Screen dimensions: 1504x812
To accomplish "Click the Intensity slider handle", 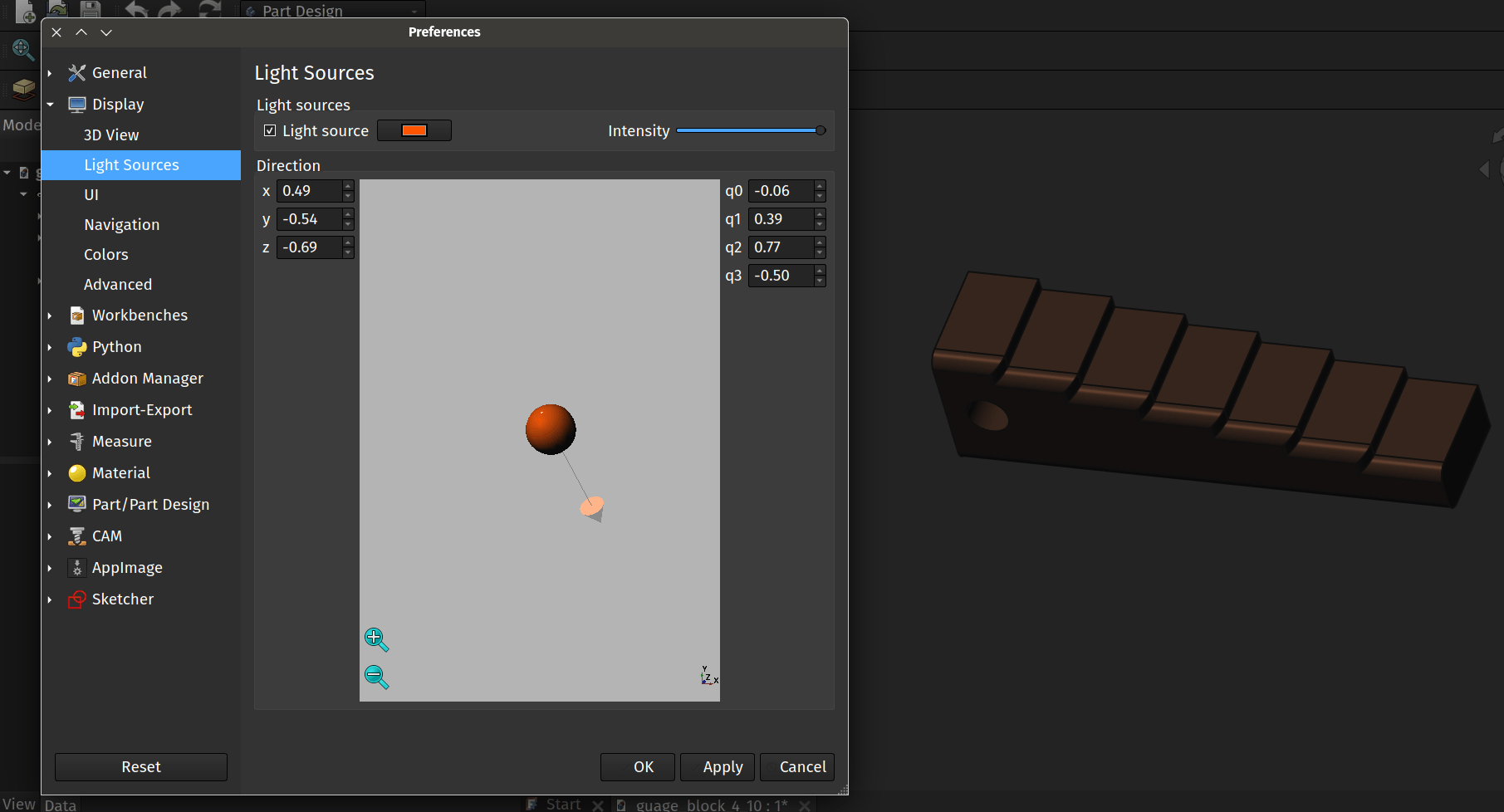I will (x=820, y=130).
